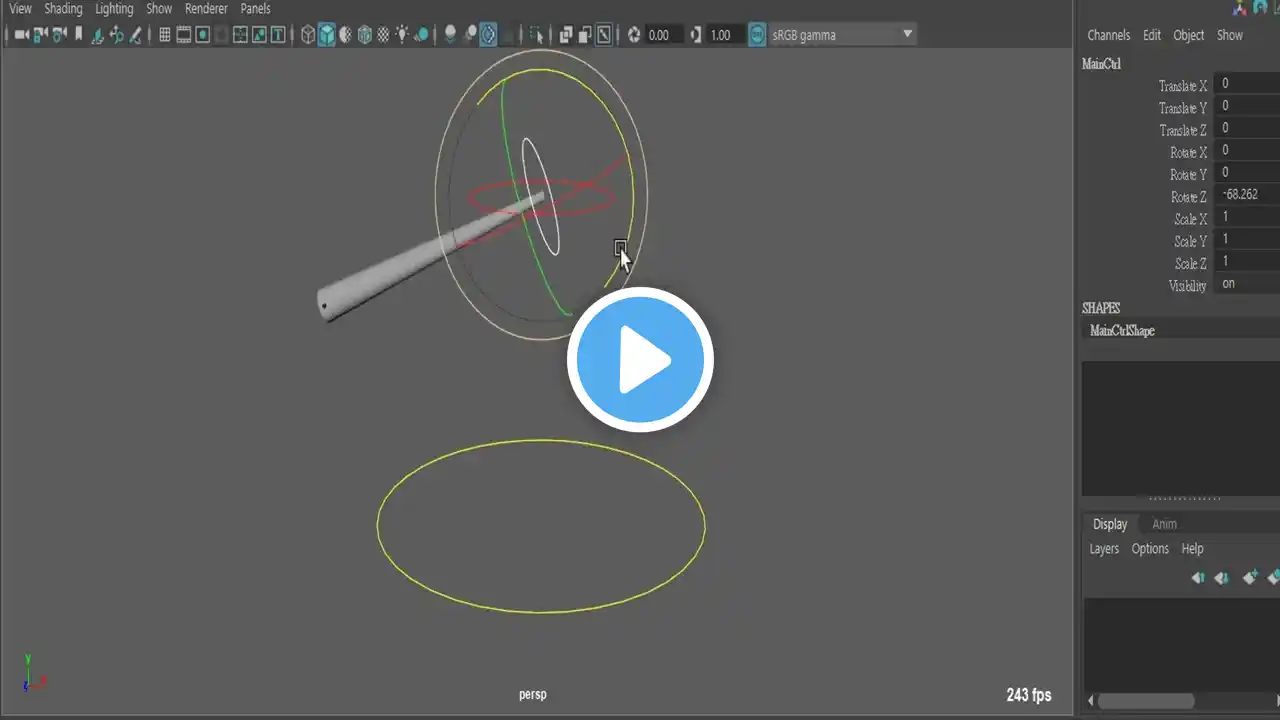The image size is (1280, 720).
Task: Click the use all lights bulb icon
Action: [402, 35]
